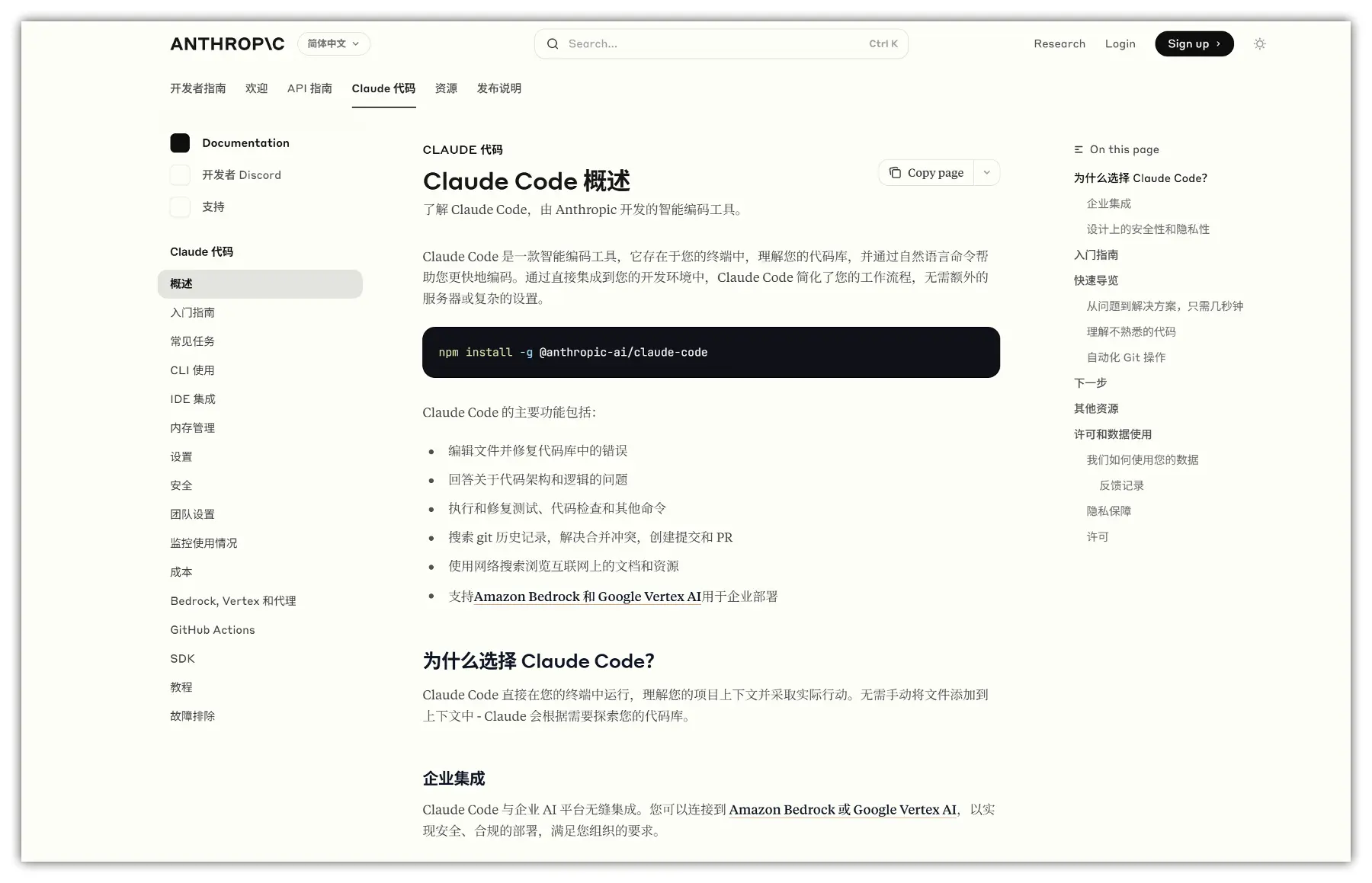
Task: Switch to the 欢迎 tab
Action: click(257, 88)
